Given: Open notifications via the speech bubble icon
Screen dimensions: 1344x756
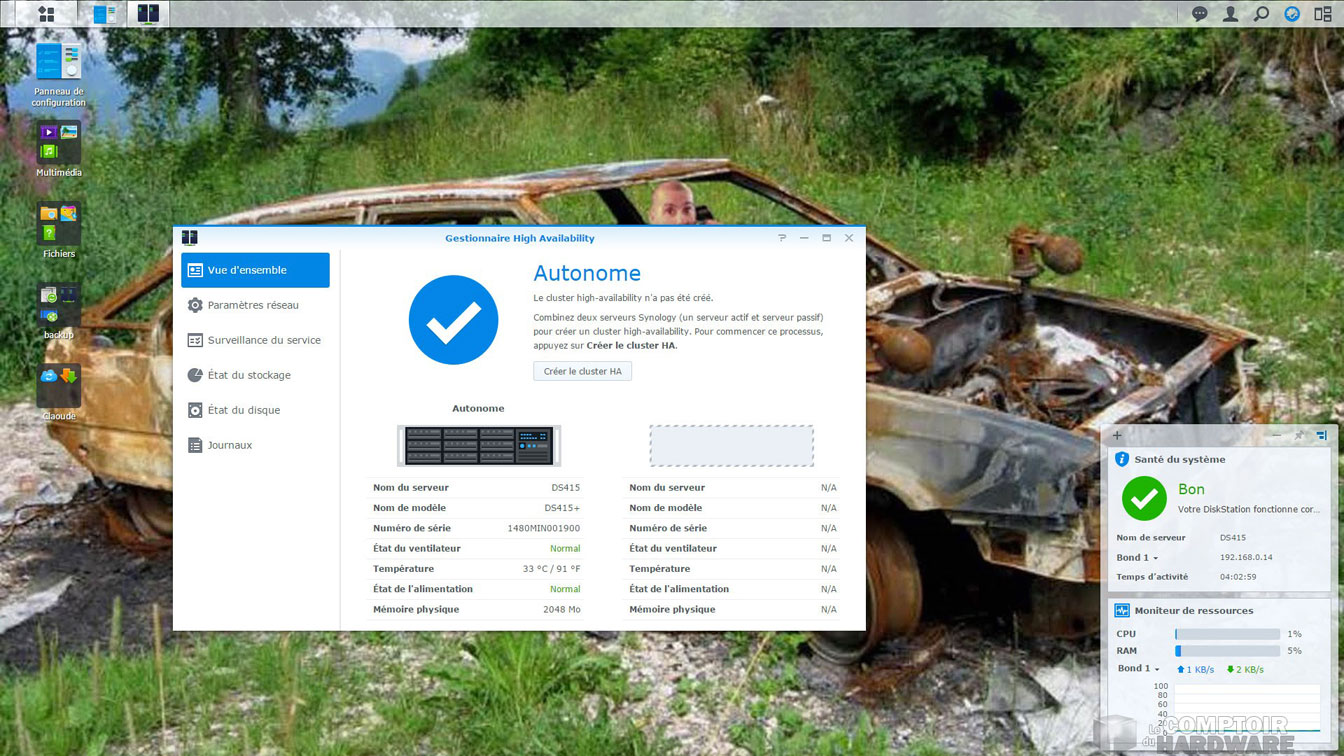Looking at the screenshot, I should coord(1199,14).
